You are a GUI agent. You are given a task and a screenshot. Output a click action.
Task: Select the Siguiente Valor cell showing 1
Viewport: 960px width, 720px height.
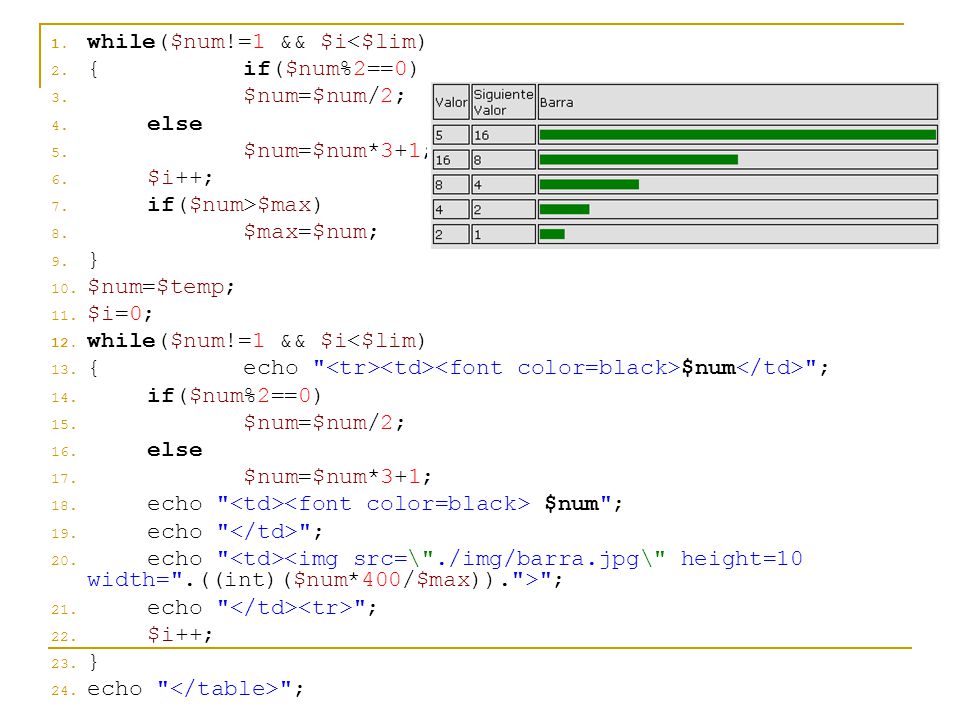[x=503, y=234]
